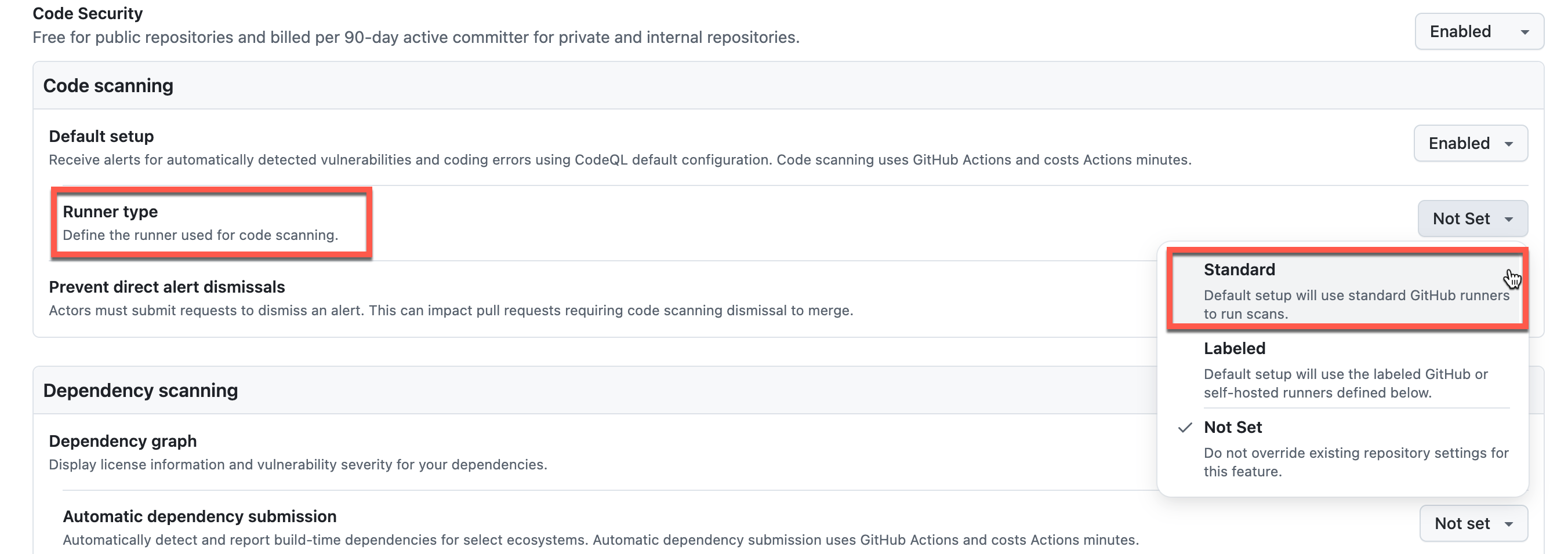Click the caret on the Not set button

pos(1508,524)
